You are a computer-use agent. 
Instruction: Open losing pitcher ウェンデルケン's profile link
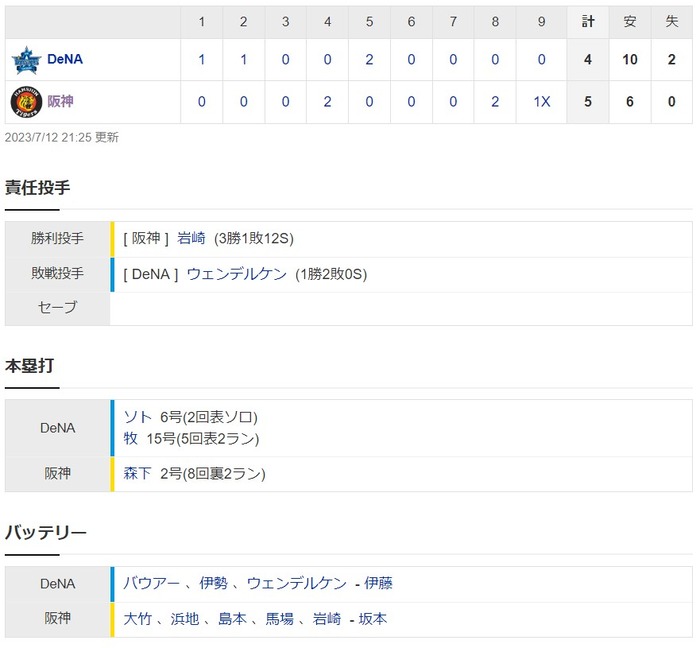(237, 274)
